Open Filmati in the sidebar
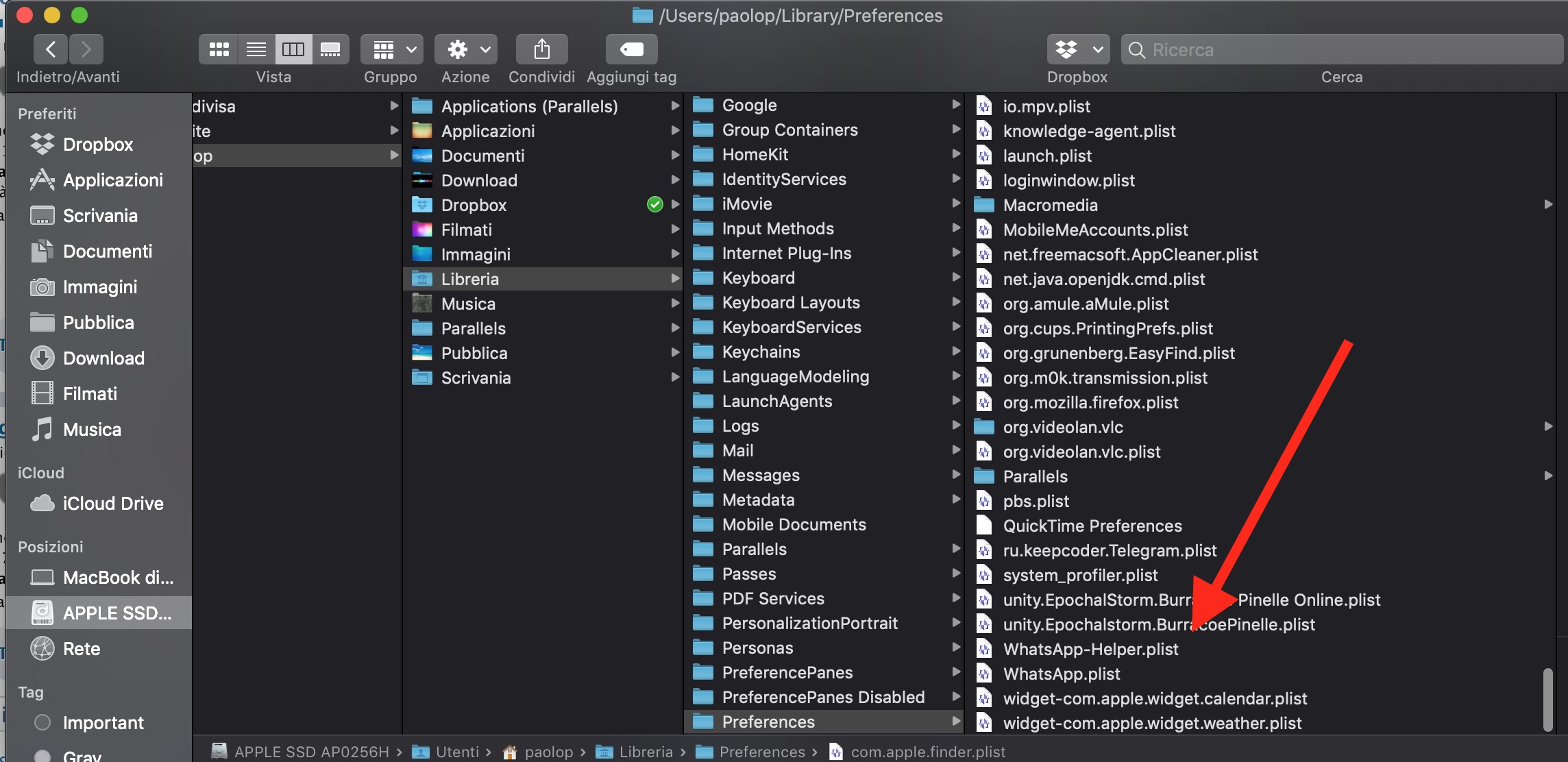This screenshot has height=762, width=1568. coord(98,394)
